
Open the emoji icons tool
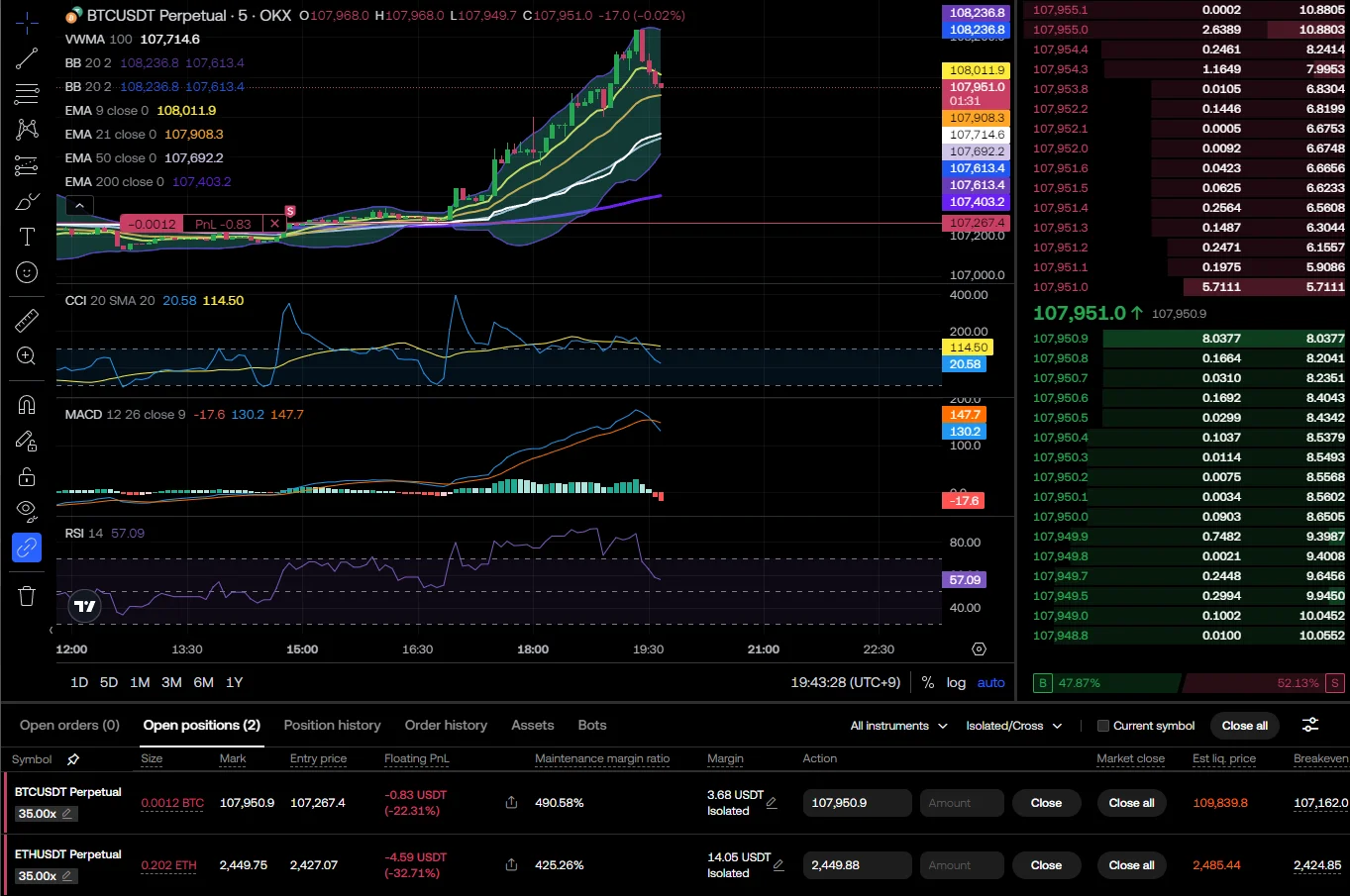(x=27, y=272)
